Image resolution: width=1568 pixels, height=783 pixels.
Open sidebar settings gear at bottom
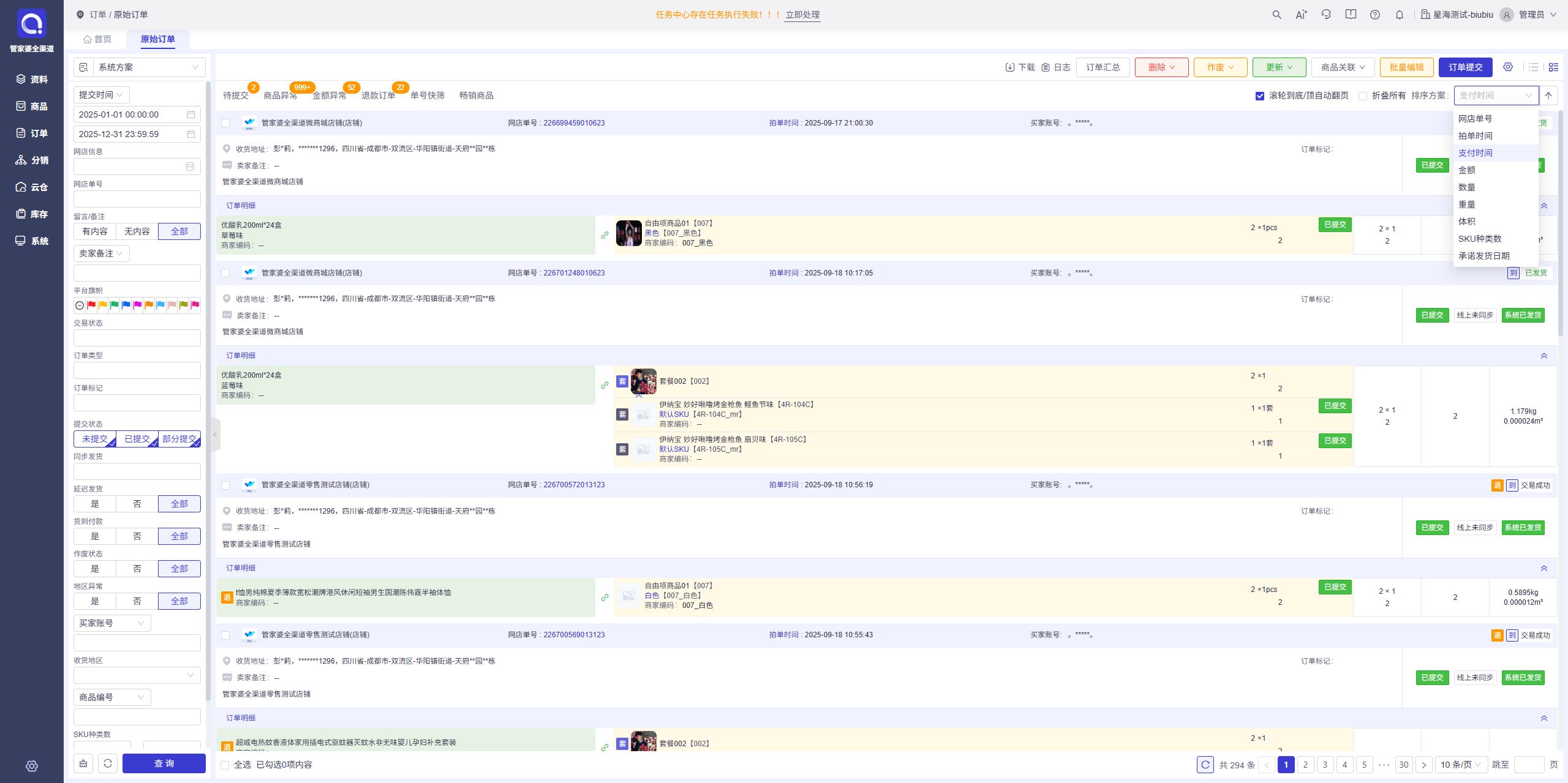pyautogui.click(x=32, y=766)
